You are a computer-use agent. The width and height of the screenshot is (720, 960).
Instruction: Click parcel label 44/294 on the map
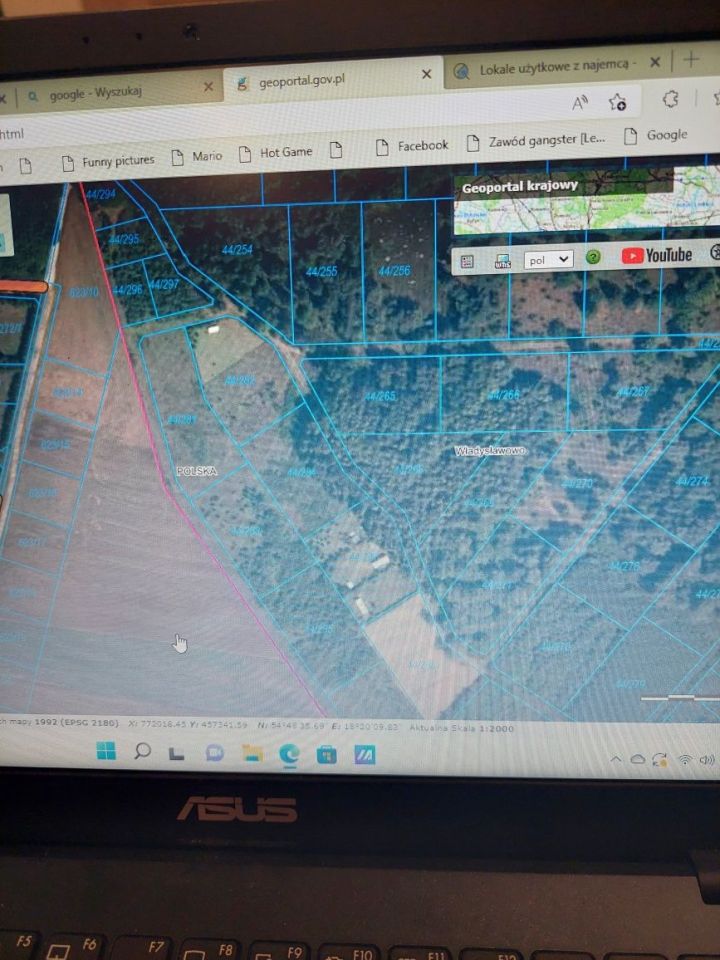(x=100, y=194)
